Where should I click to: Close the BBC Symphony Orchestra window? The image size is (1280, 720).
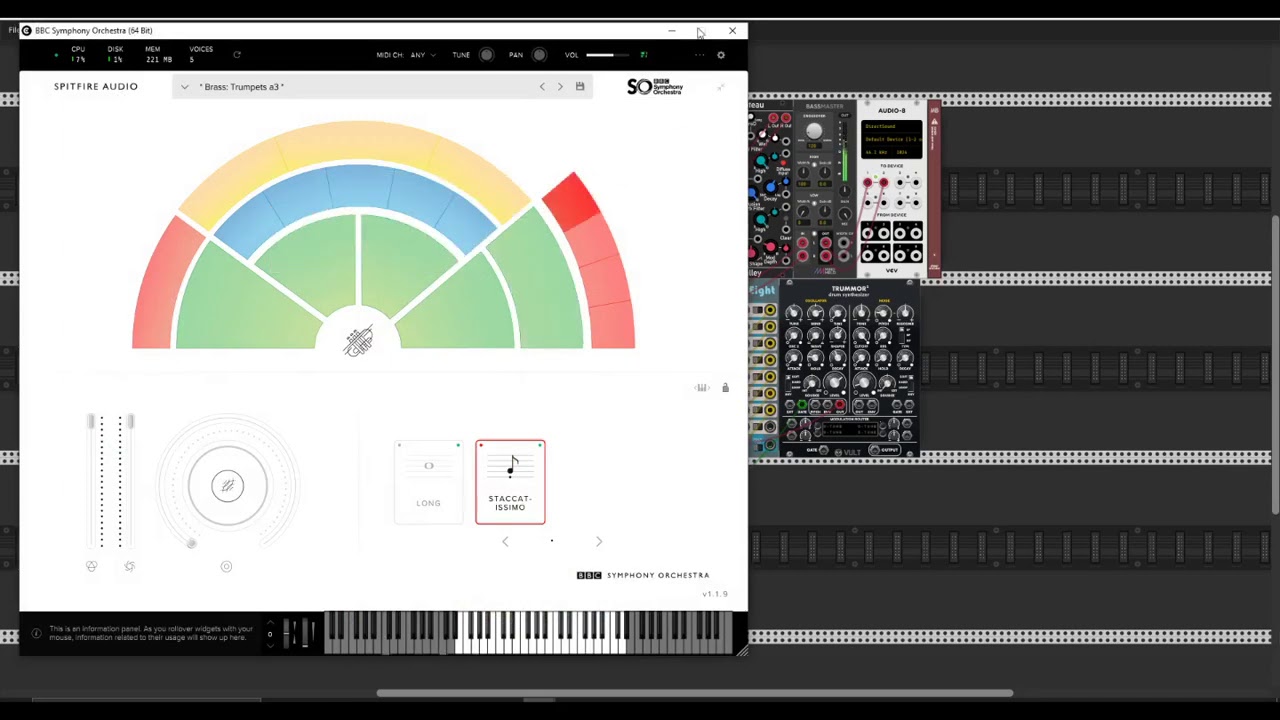[732, 31]
